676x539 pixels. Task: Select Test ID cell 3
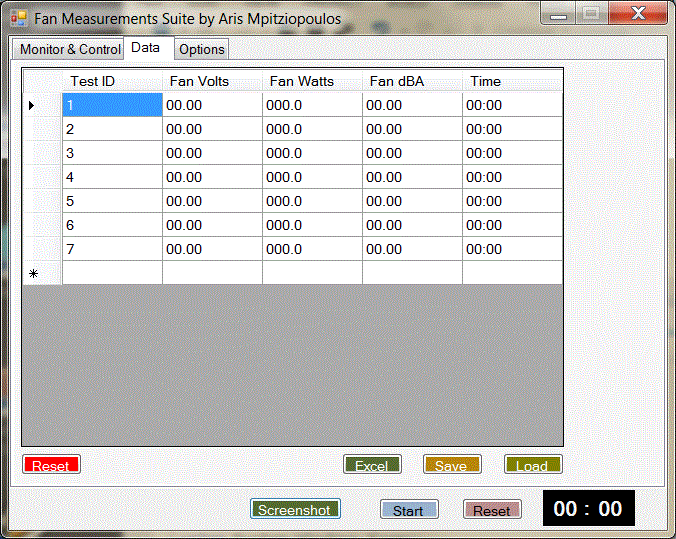pos(112,153)
